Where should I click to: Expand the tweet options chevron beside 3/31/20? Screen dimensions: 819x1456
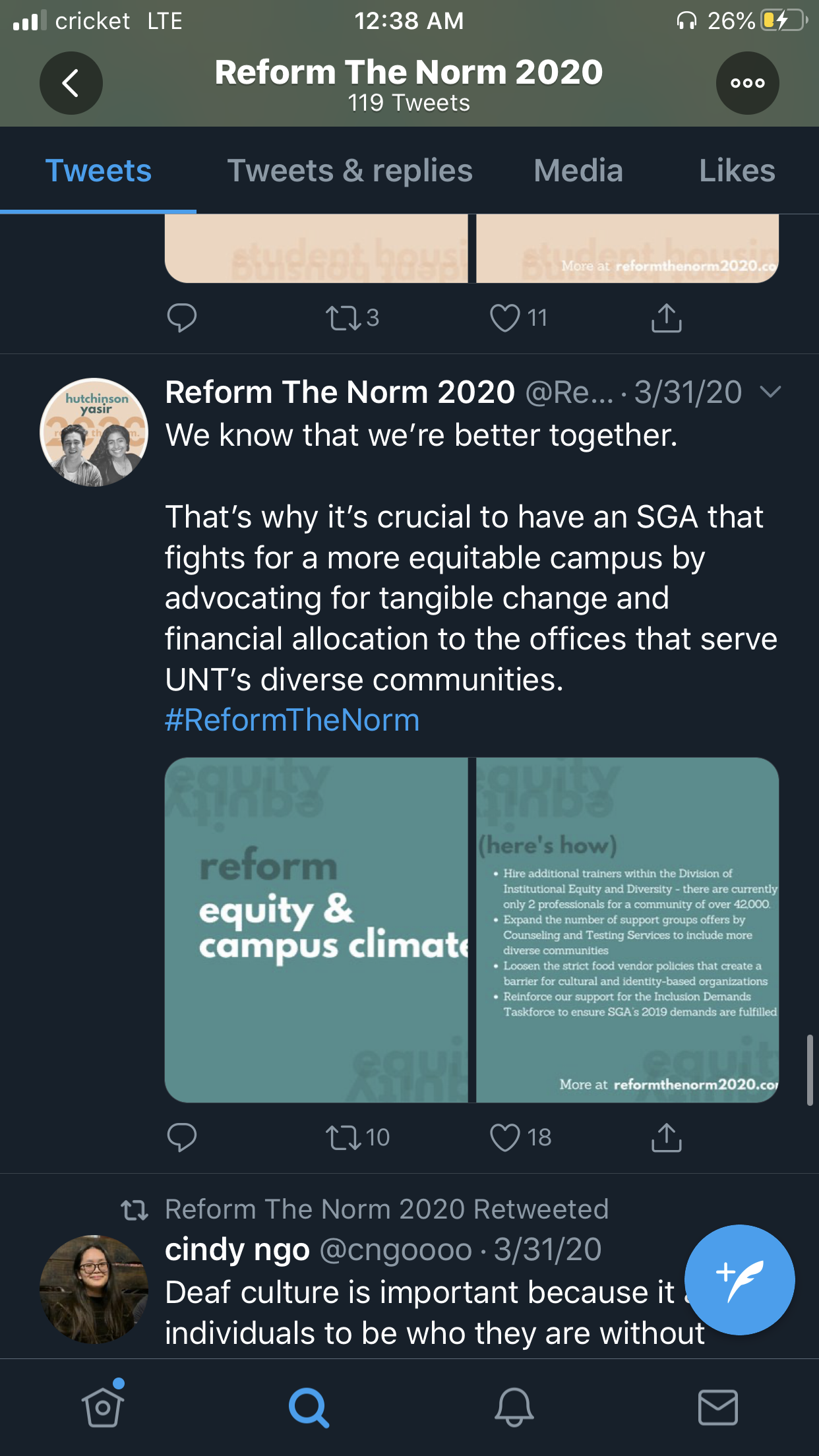(x=770, y=392)
